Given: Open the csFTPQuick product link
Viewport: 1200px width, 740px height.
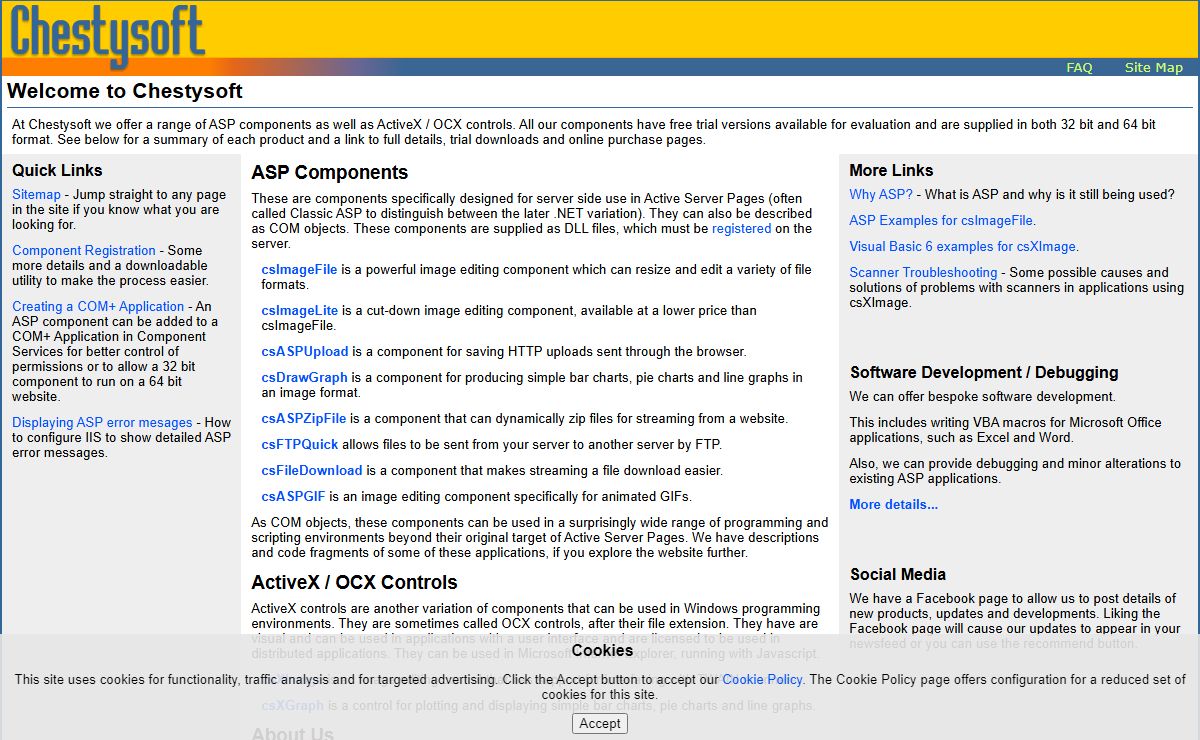Looking at the screenshot, I should pyautogui.click(x=300, y=445).
